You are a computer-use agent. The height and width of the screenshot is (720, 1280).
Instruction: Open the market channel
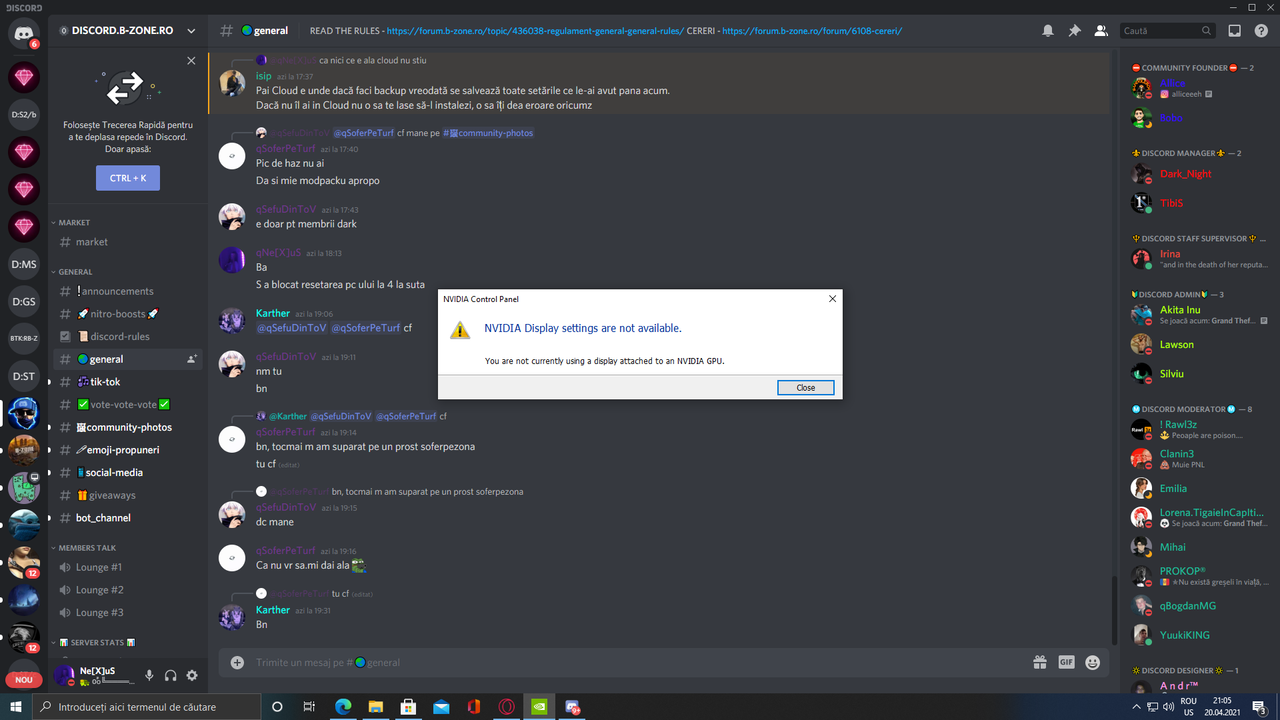coord(128,242)
